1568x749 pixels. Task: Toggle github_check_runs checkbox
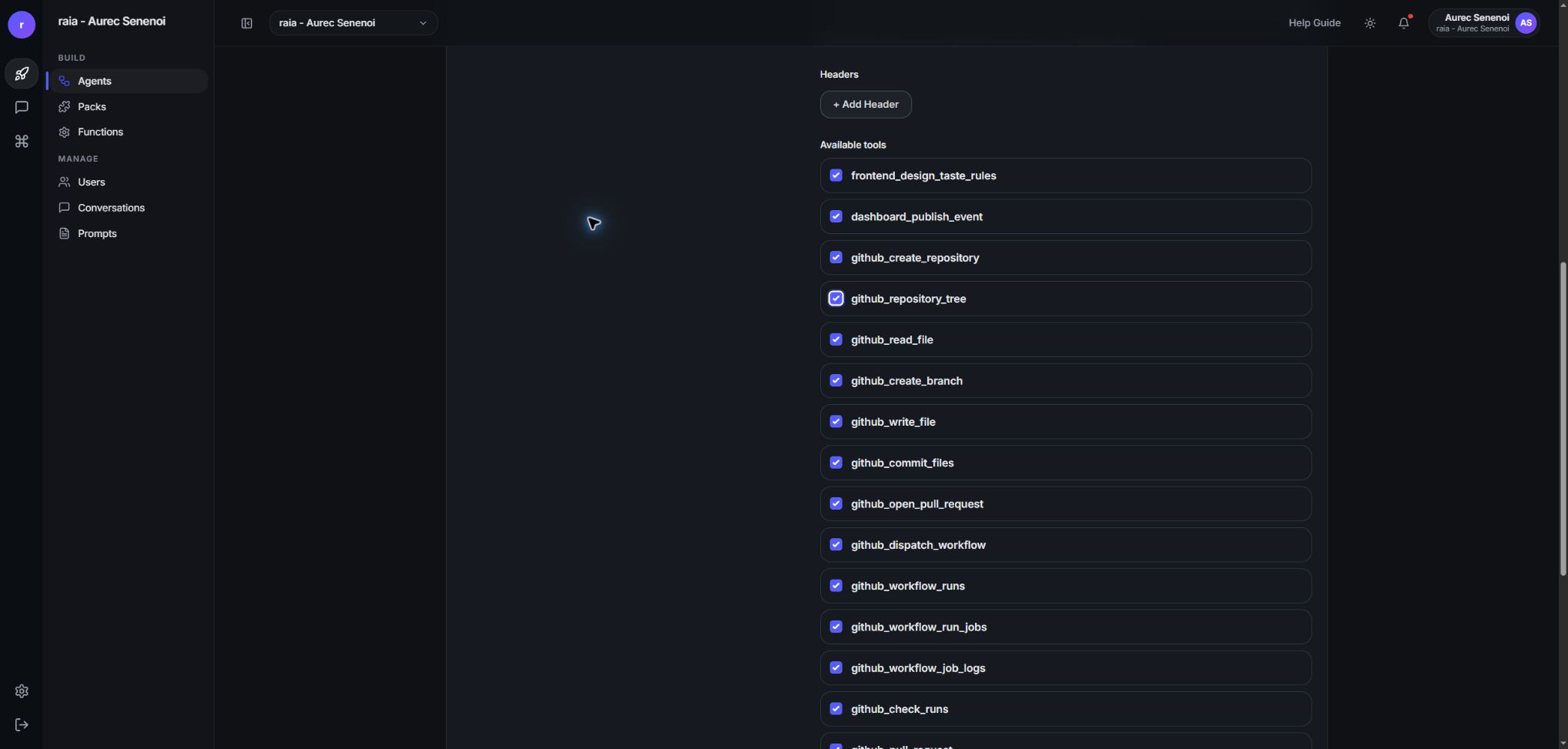[836, 709]
